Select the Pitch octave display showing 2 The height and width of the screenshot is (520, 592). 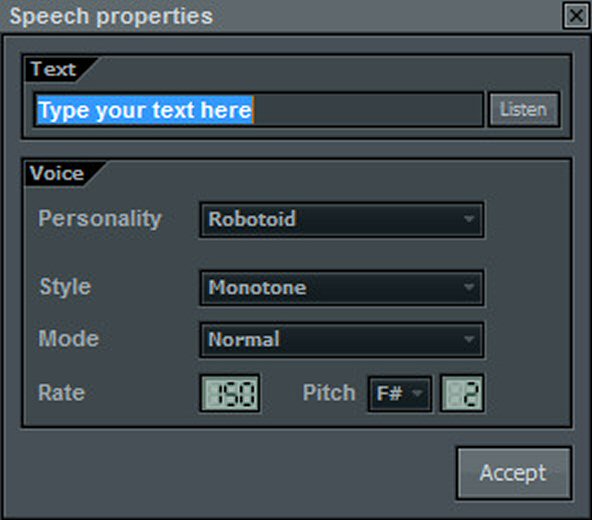[462, 393]
